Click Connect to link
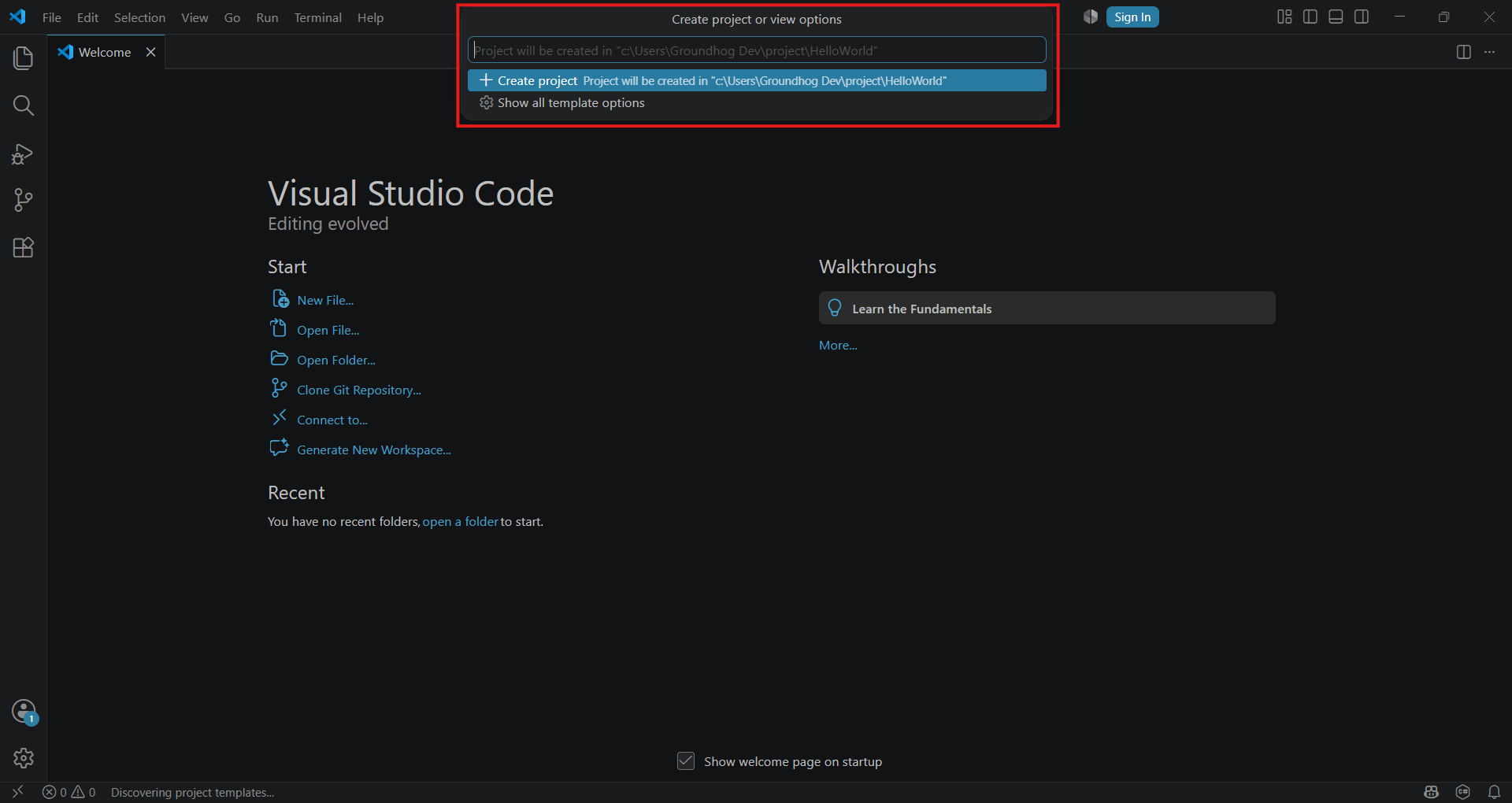This screenshot has height=803, width=1512. pyautogui.click(x=332, y=420)
